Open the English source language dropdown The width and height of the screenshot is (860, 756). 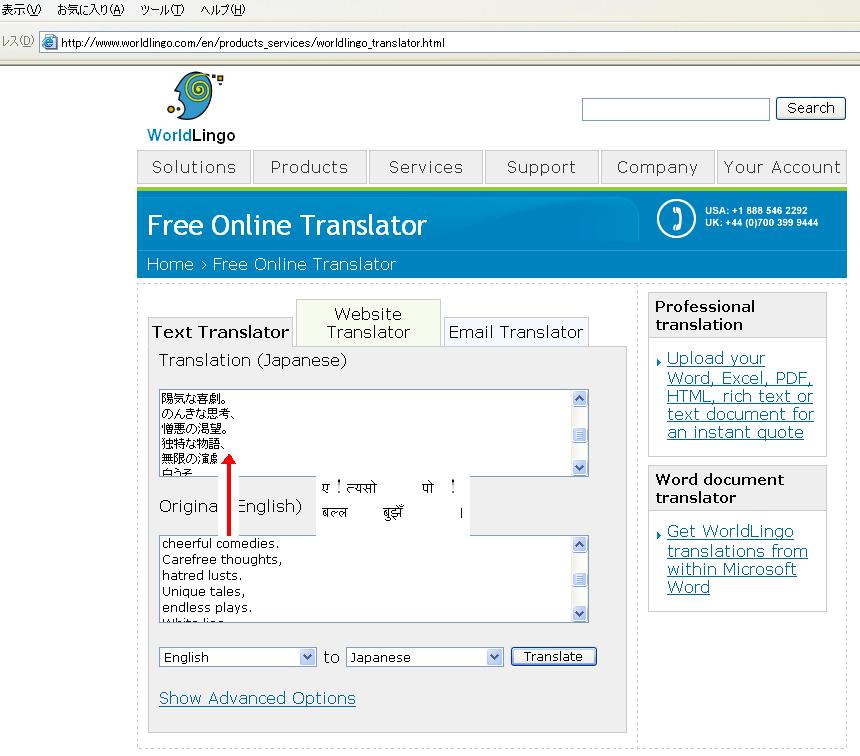tap(238, 657)
